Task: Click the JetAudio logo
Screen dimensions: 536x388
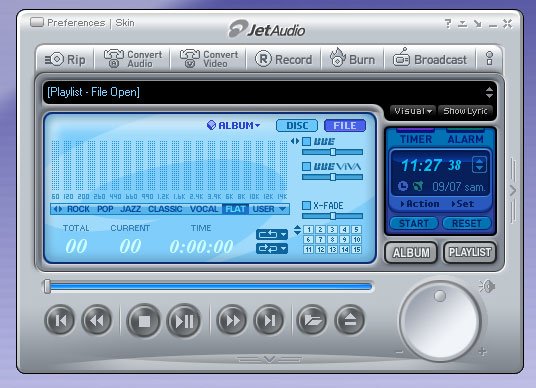Action: pos(267,29)
